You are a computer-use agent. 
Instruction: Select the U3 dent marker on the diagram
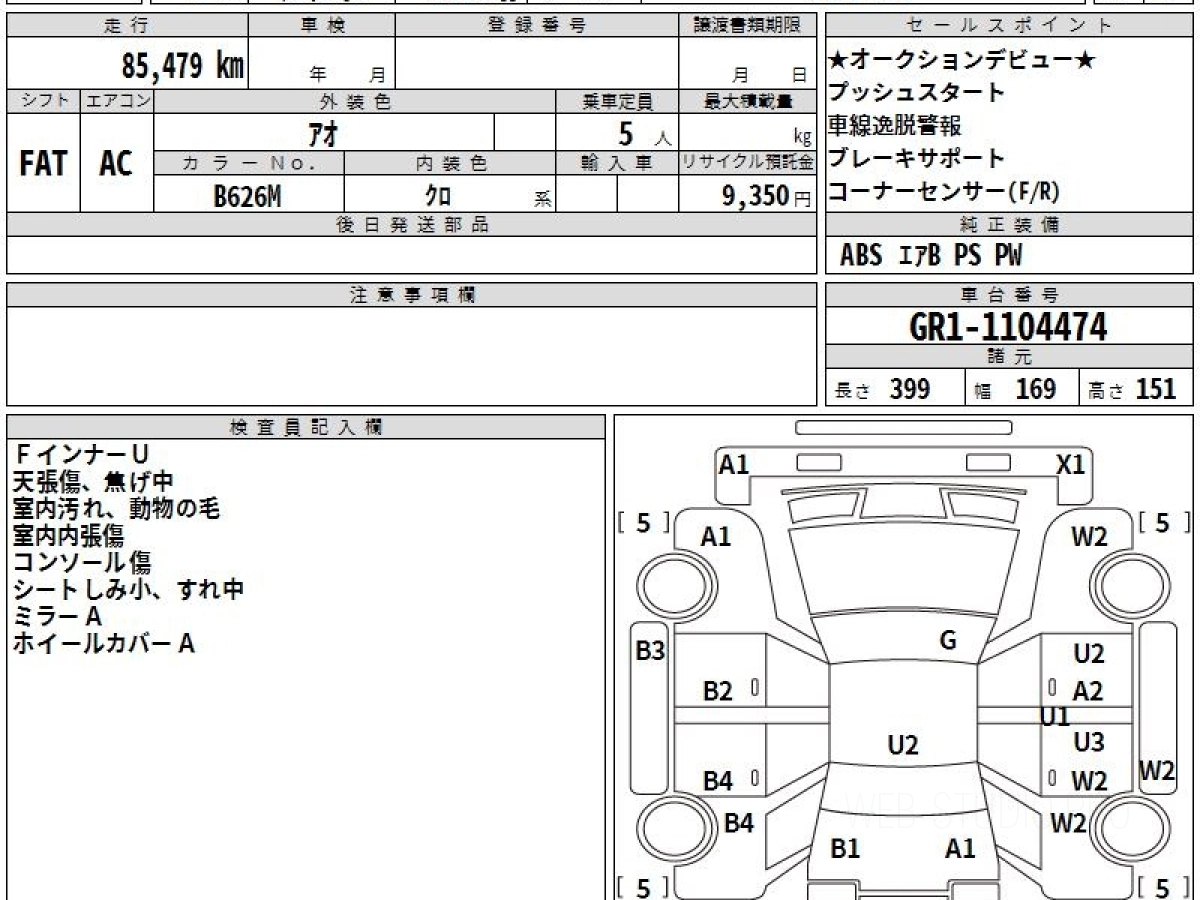tap(1088, 742)
